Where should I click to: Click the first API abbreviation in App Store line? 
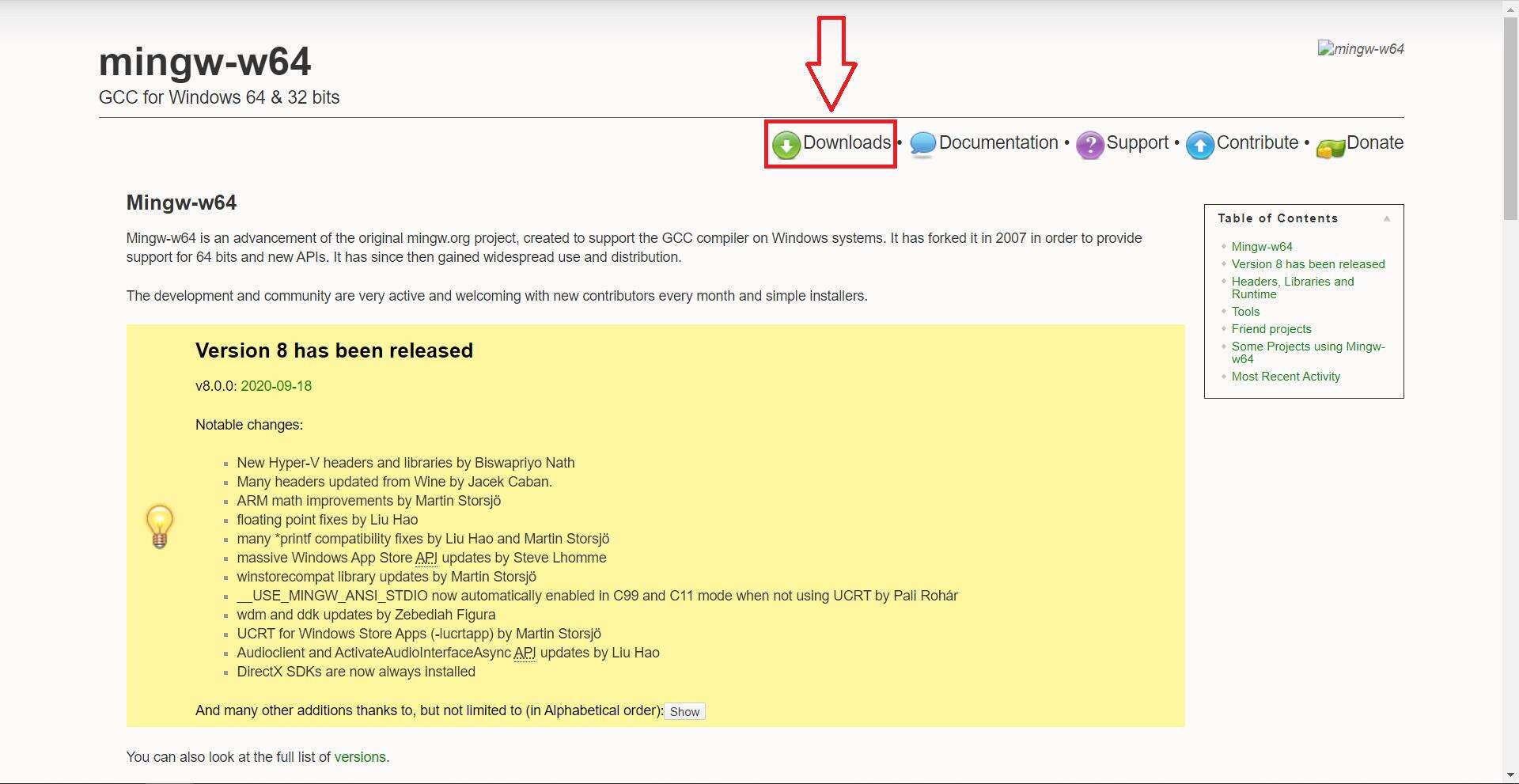coord(426,558)
